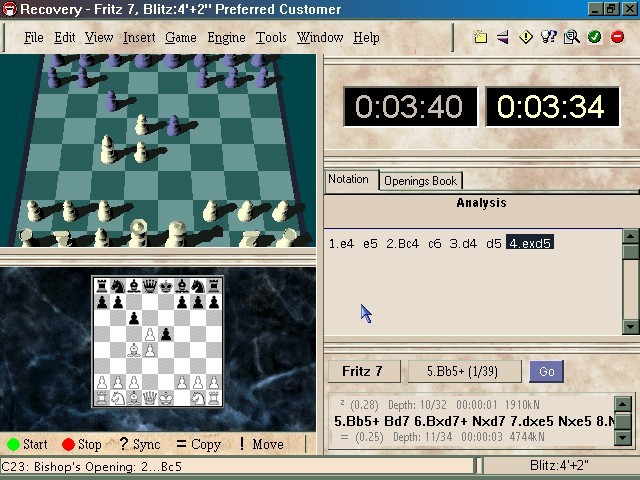Click the notation scrollbar up arrow
Viewport: 640px width, 480px height.
coord(631,236)
